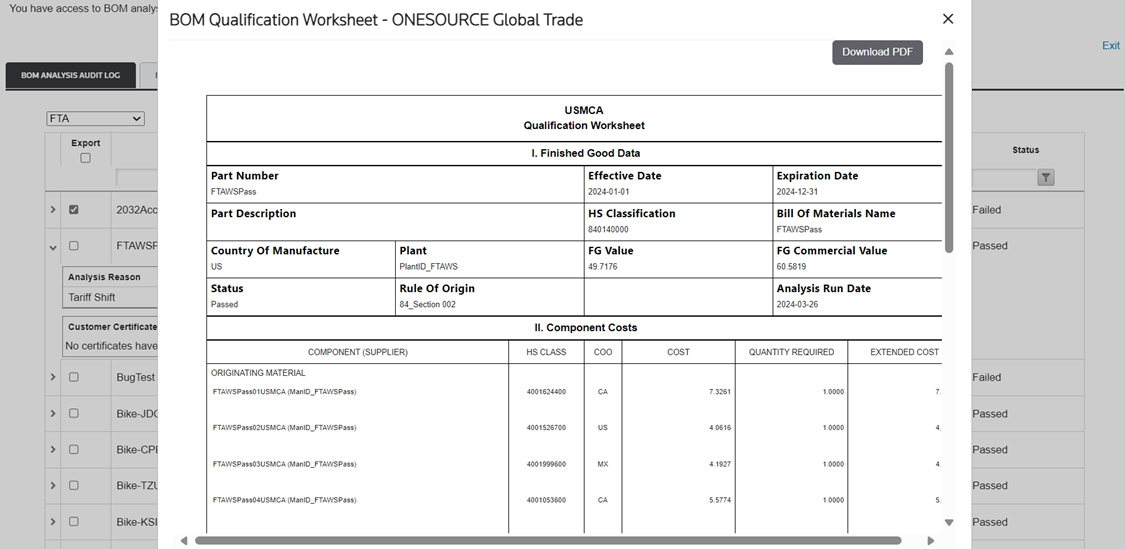Expand the 2032Acc row details
This screenshot has width=1125, height=549.
[x=53, y=210]
